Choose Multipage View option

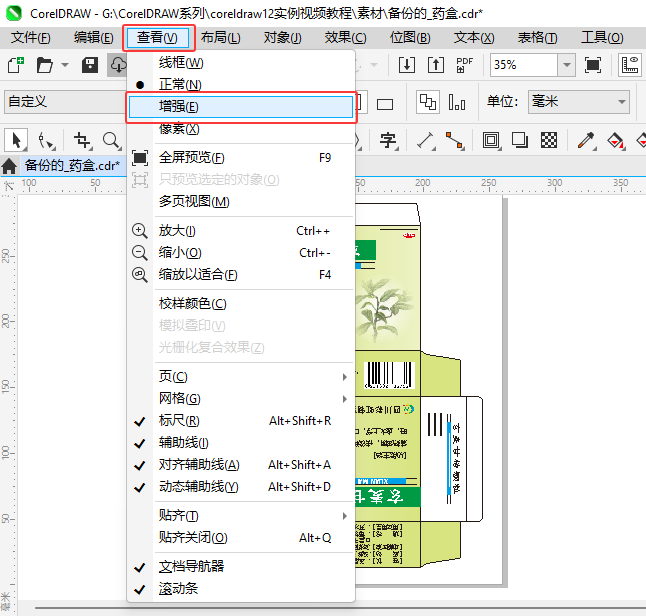tap(241, 201)
